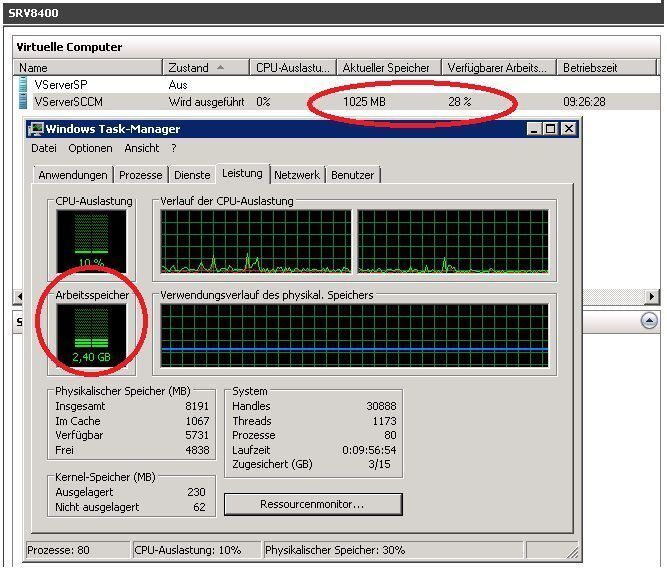Switch to the Dienste tab
This screenshot has width=667, height=584.
coord(192,175)
